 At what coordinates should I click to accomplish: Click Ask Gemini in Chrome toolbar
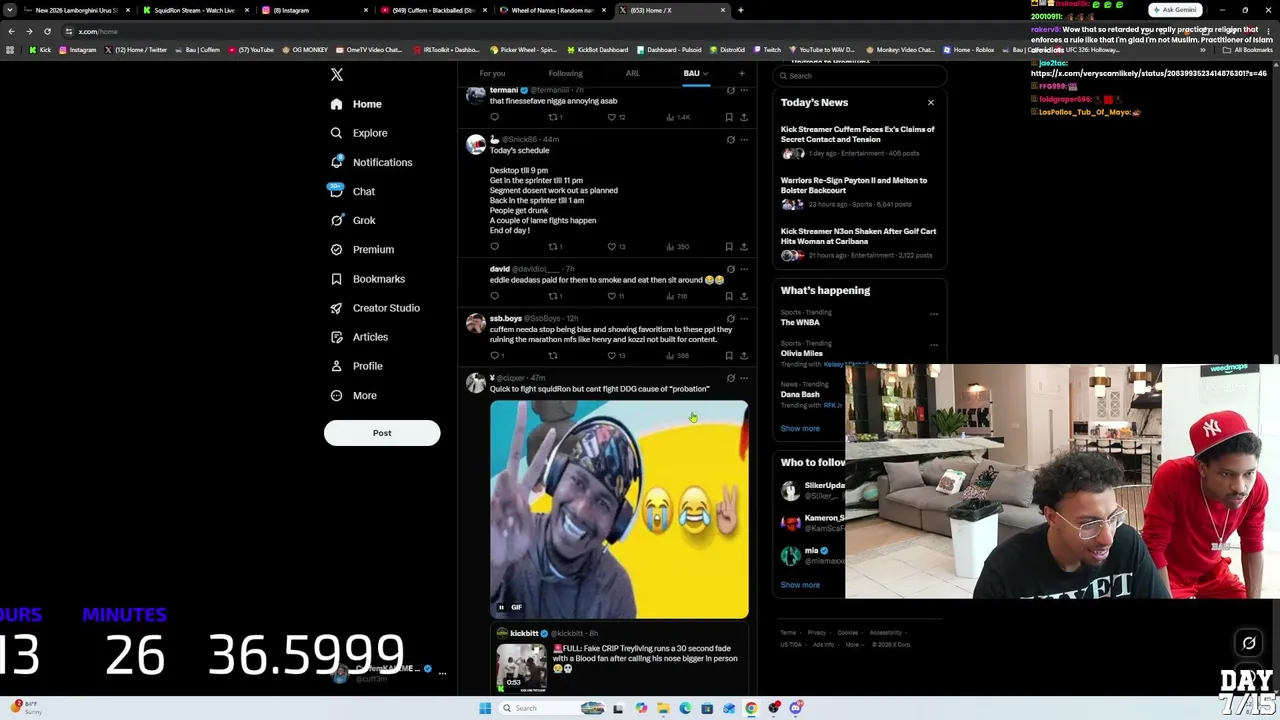click(1175, 10)
